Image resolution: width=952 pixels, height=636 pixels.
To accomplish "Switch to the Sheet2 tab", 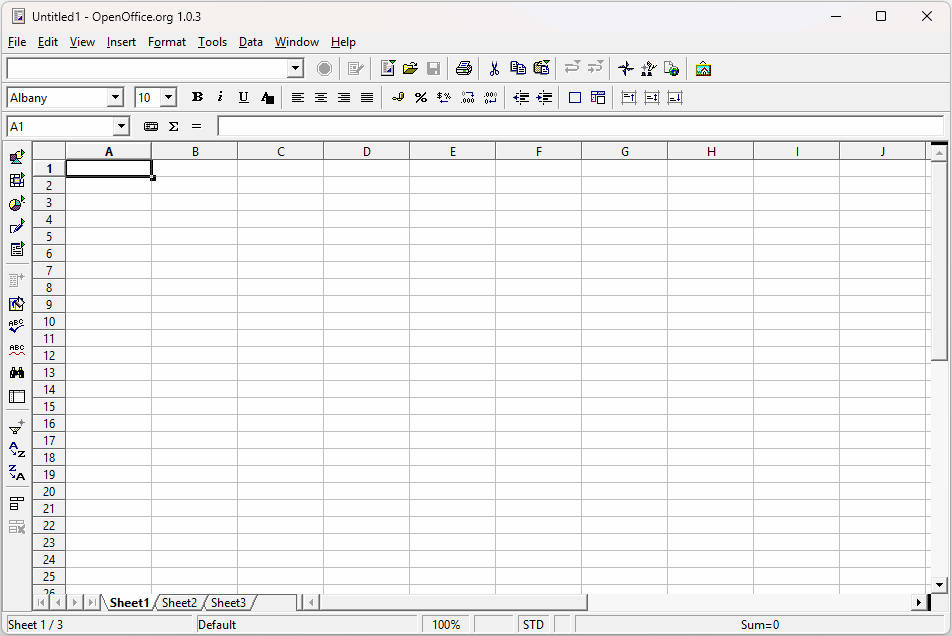I will click(179, 603).
